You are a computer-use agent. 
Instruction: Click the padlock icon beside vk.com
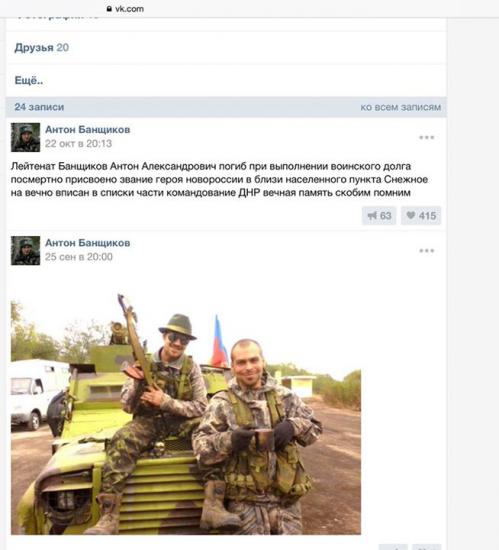[x=109, y=9]
